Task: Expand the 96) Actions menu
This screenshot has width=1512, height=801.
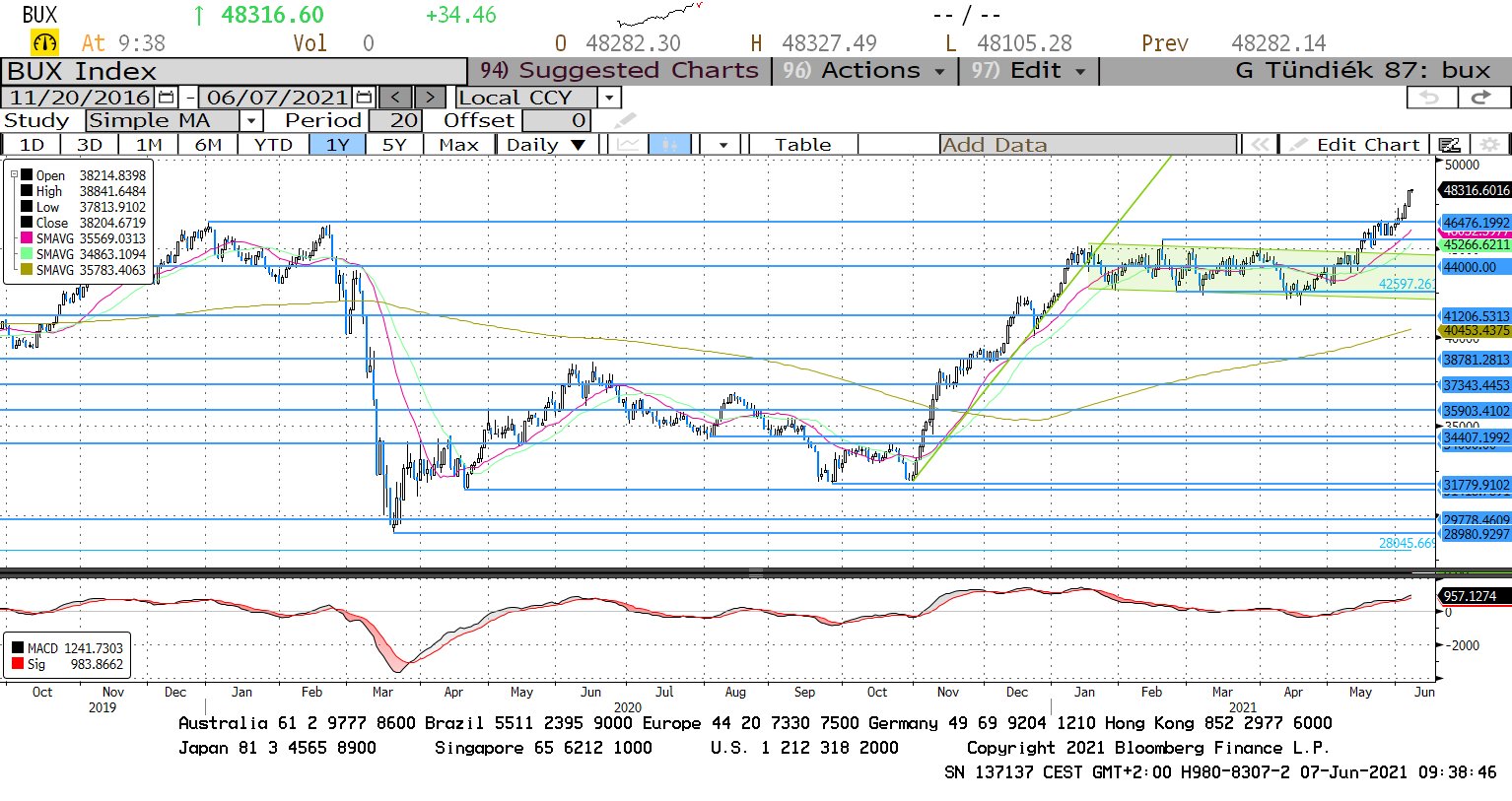Action: tap(864, 71)
